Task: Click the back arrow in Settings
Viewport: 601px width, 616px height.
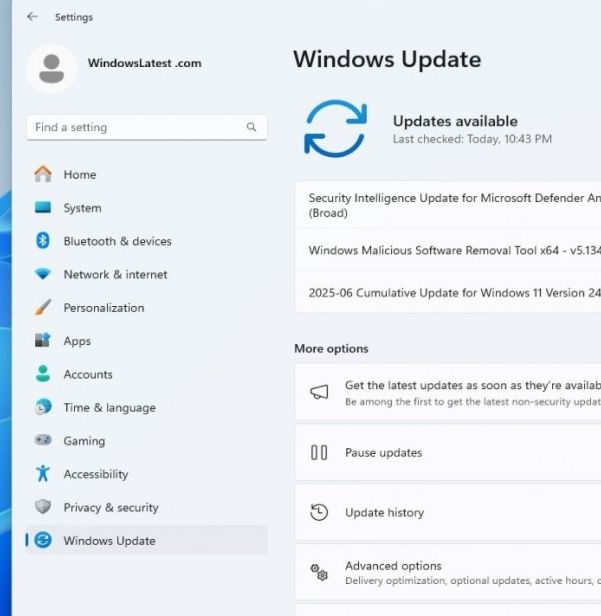Action: coord(32,16)
